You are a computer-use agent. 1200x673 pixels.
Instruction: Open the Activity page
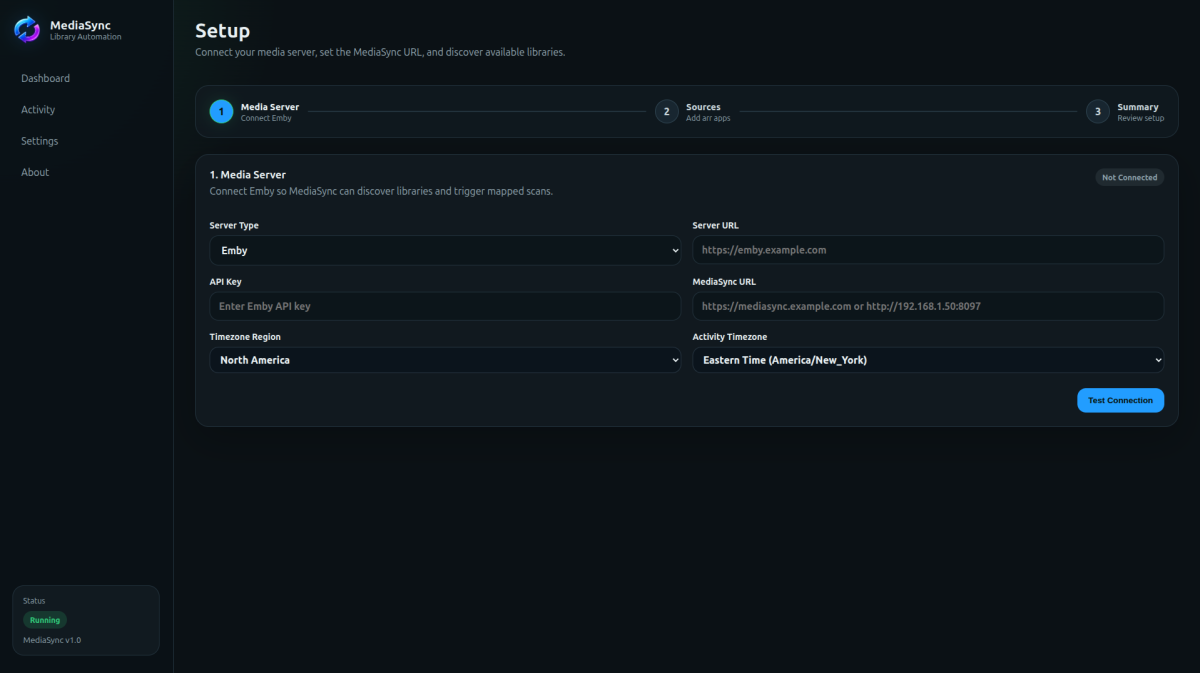(38, 110)
